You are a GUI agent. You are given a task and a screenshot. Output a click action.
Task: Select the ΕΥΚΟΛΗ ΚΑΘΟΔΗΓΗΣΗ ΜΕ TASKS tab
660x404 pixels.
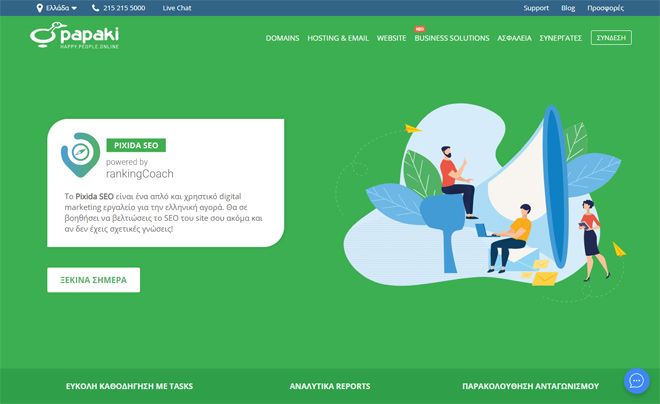tap(129, 386)
